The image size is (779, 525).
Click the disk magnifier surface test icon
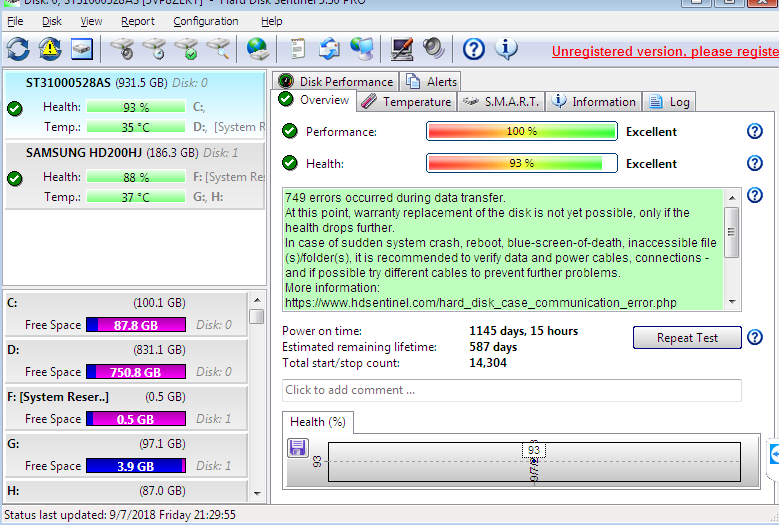(218, 48)
